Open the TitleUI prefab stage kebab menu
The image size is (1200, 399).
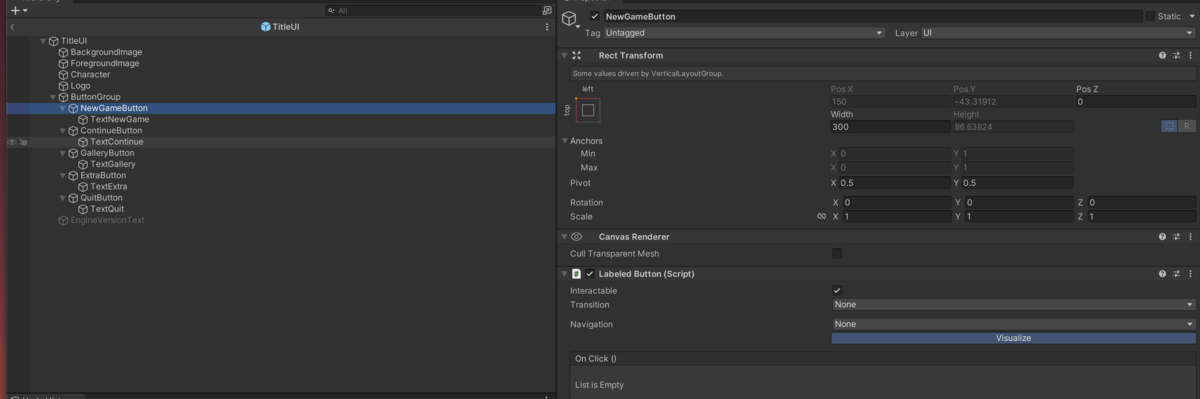(x=547, y=27)
